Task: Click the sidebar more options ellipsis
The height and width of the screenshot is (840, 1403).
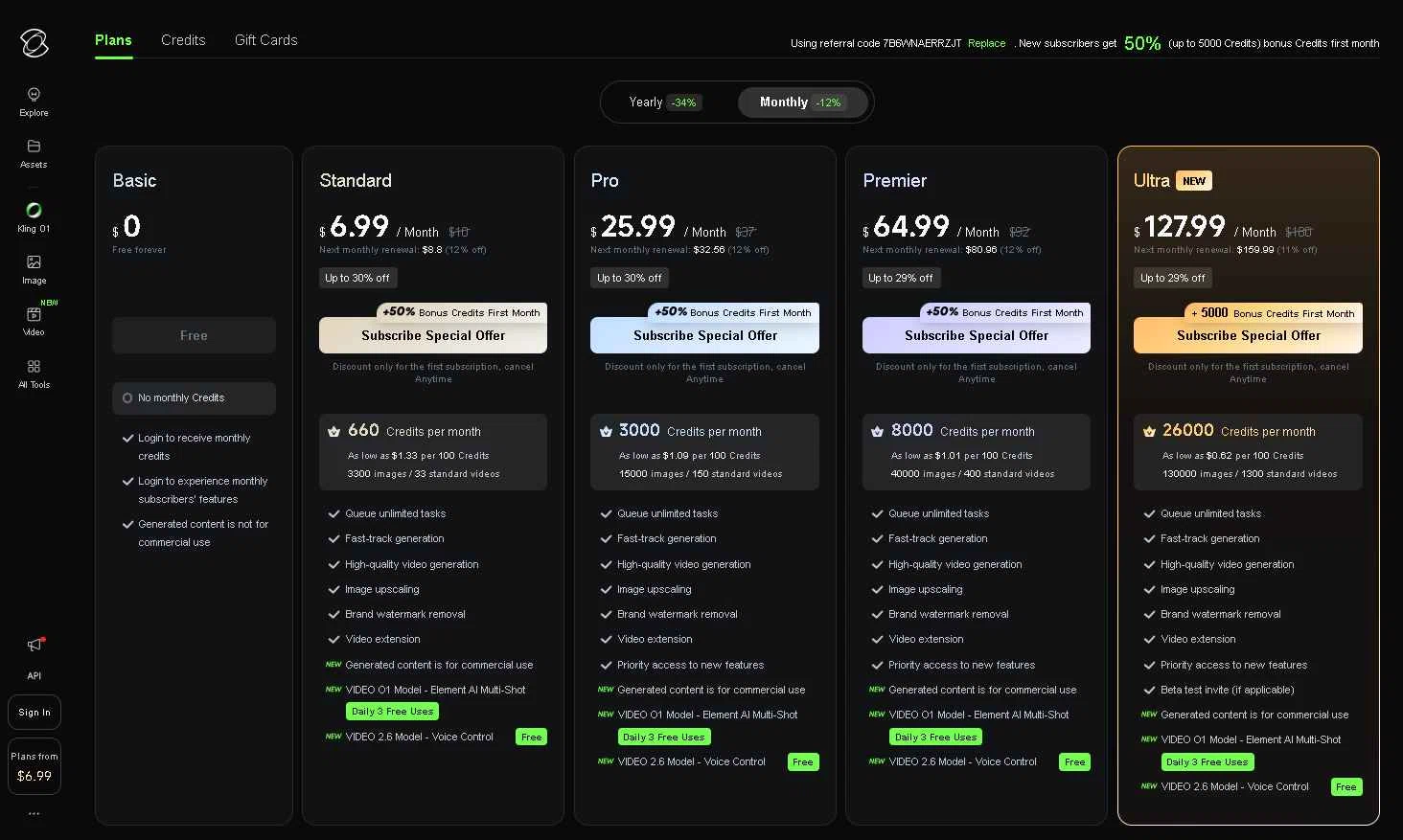Action: [34, 813]
